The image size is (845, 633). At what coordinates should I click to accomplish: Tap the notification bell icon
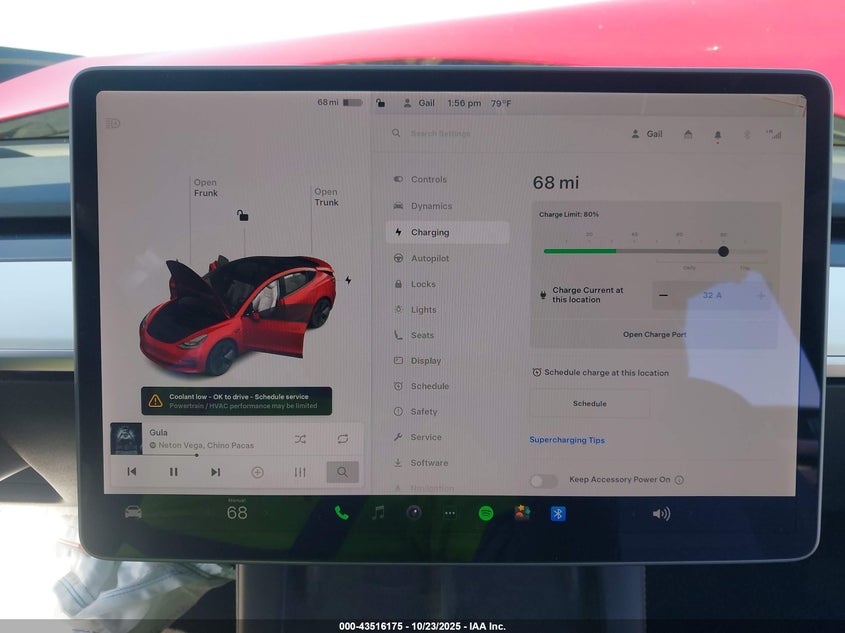[x=717, y=135]
